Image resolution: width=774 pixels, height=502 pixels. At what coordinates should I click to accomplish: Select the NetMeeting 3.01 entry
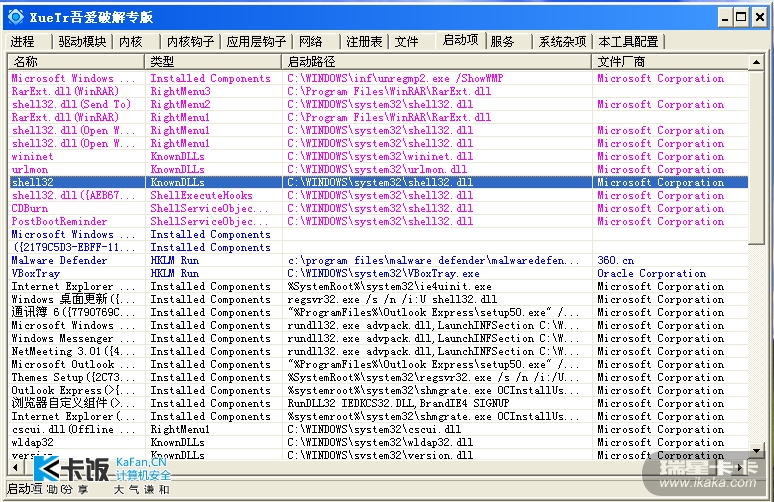378,351
